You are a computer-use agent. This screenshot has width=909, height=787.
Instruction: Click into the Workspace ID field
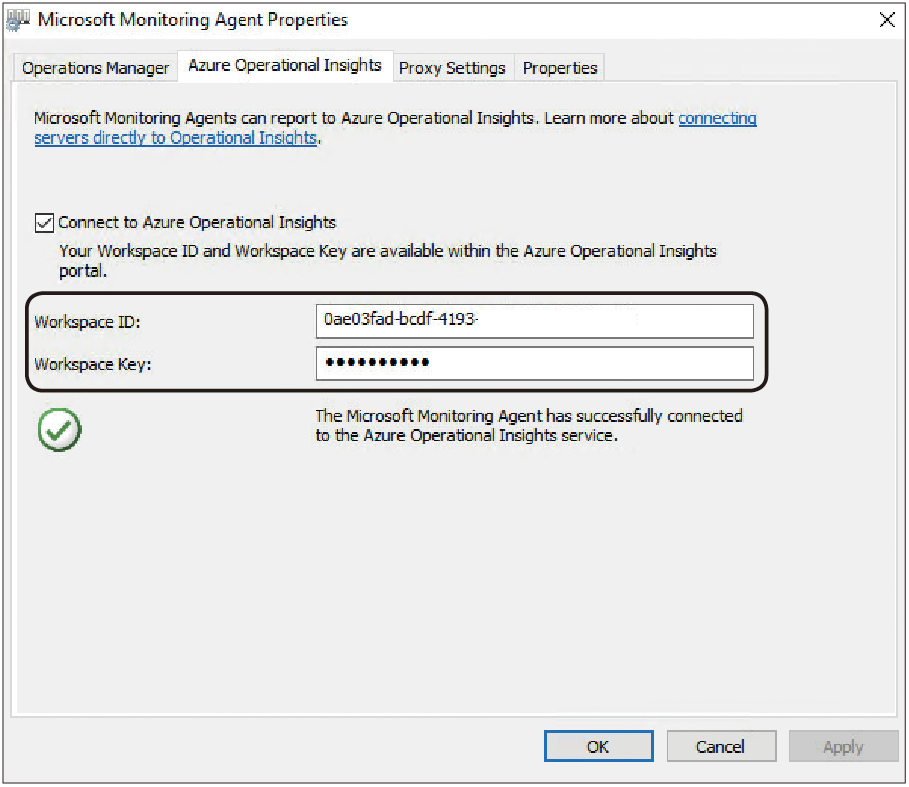coord(535,320)
